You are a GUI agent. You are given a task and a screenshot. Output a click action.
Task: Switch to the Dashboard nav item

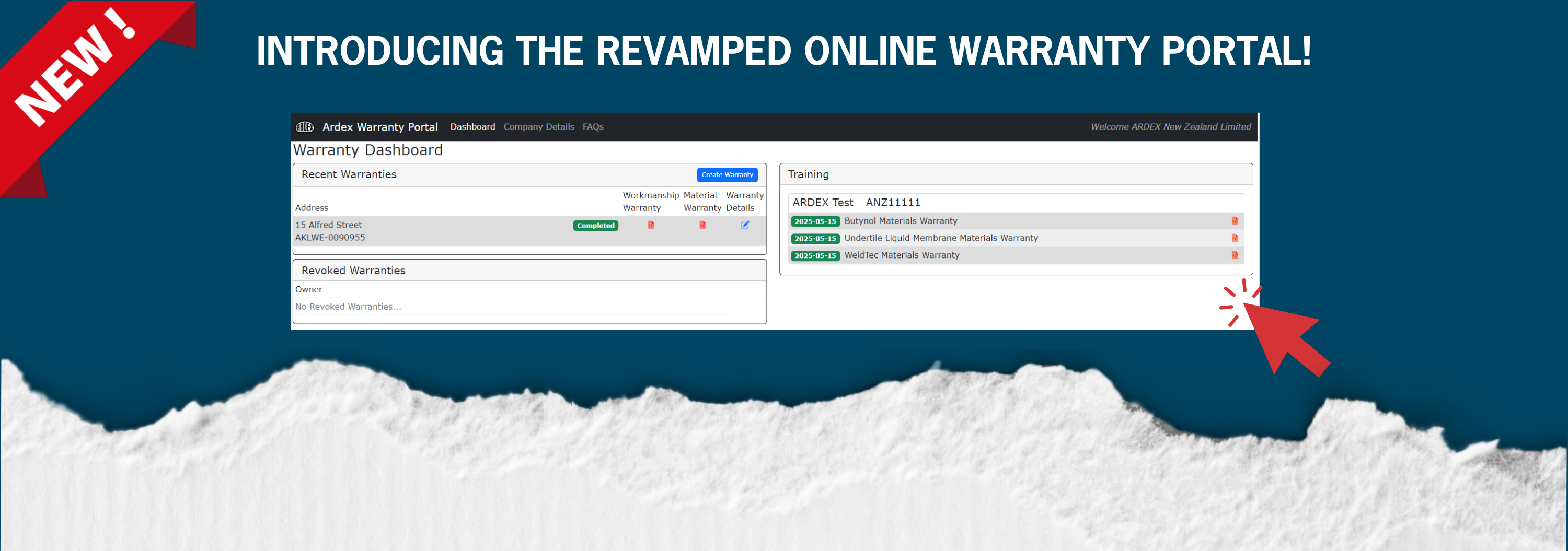472,126
